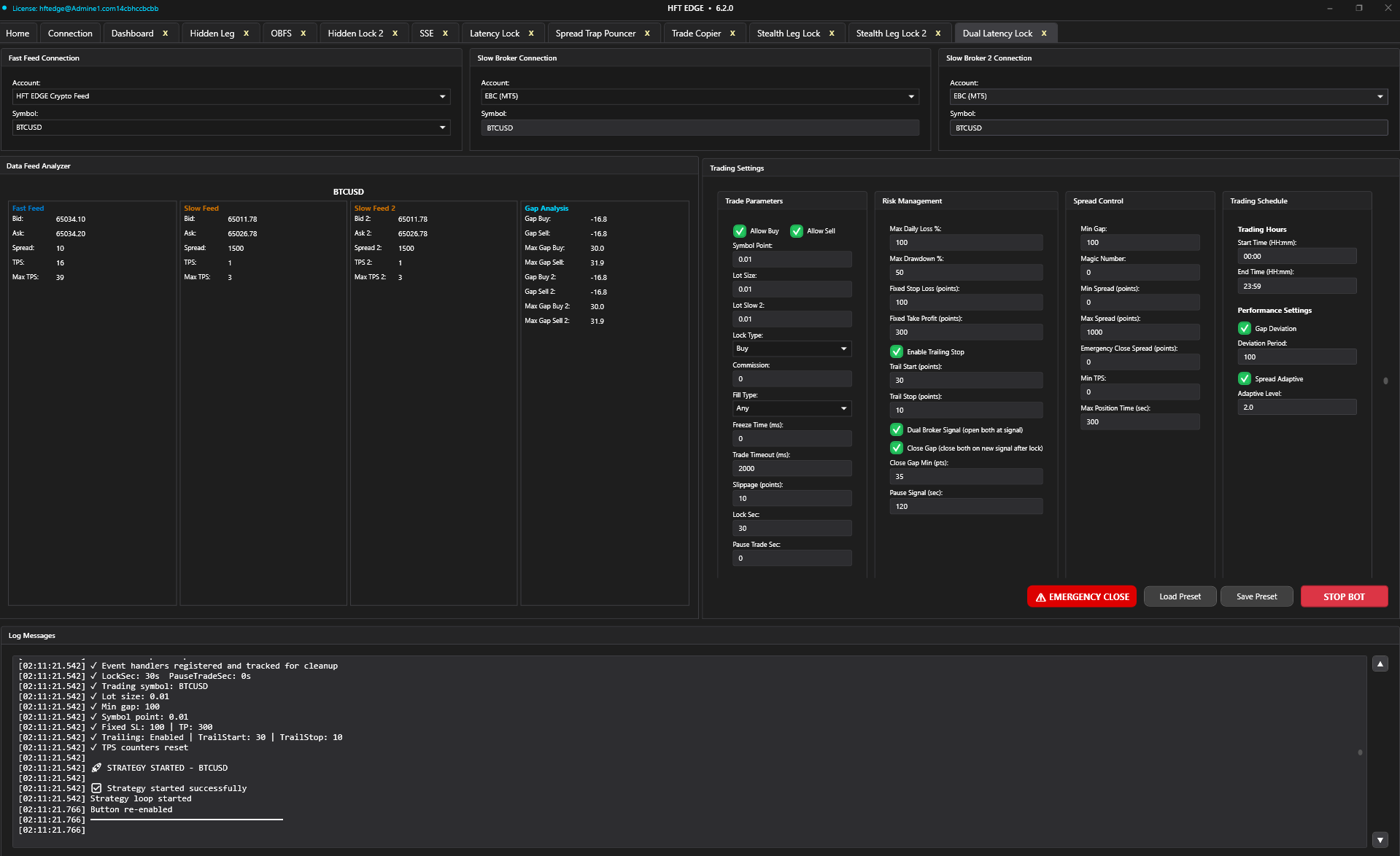Close the Latency Lock tab

tap(531, 34)
